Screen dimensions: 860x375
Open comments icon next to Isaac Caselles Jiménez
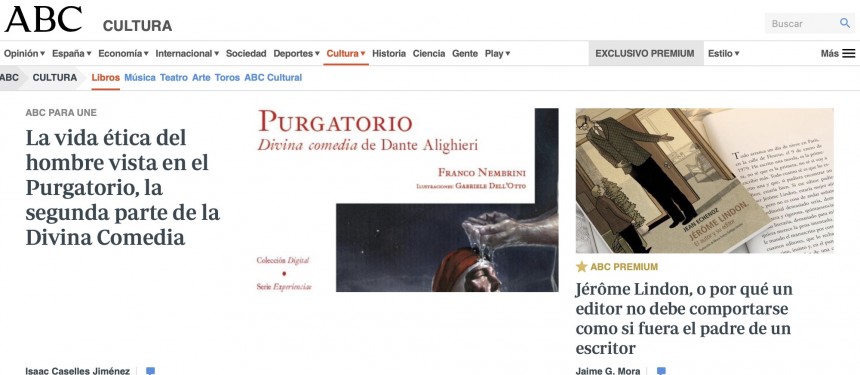point(150,371)
